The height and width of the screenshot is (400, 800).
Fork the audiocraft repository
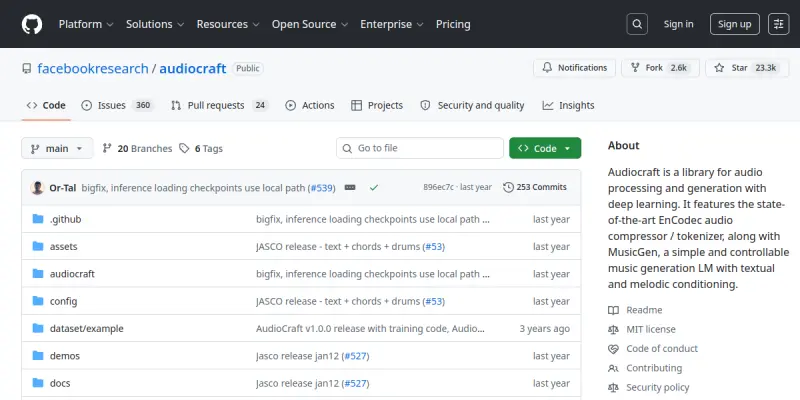click(661, 68)
